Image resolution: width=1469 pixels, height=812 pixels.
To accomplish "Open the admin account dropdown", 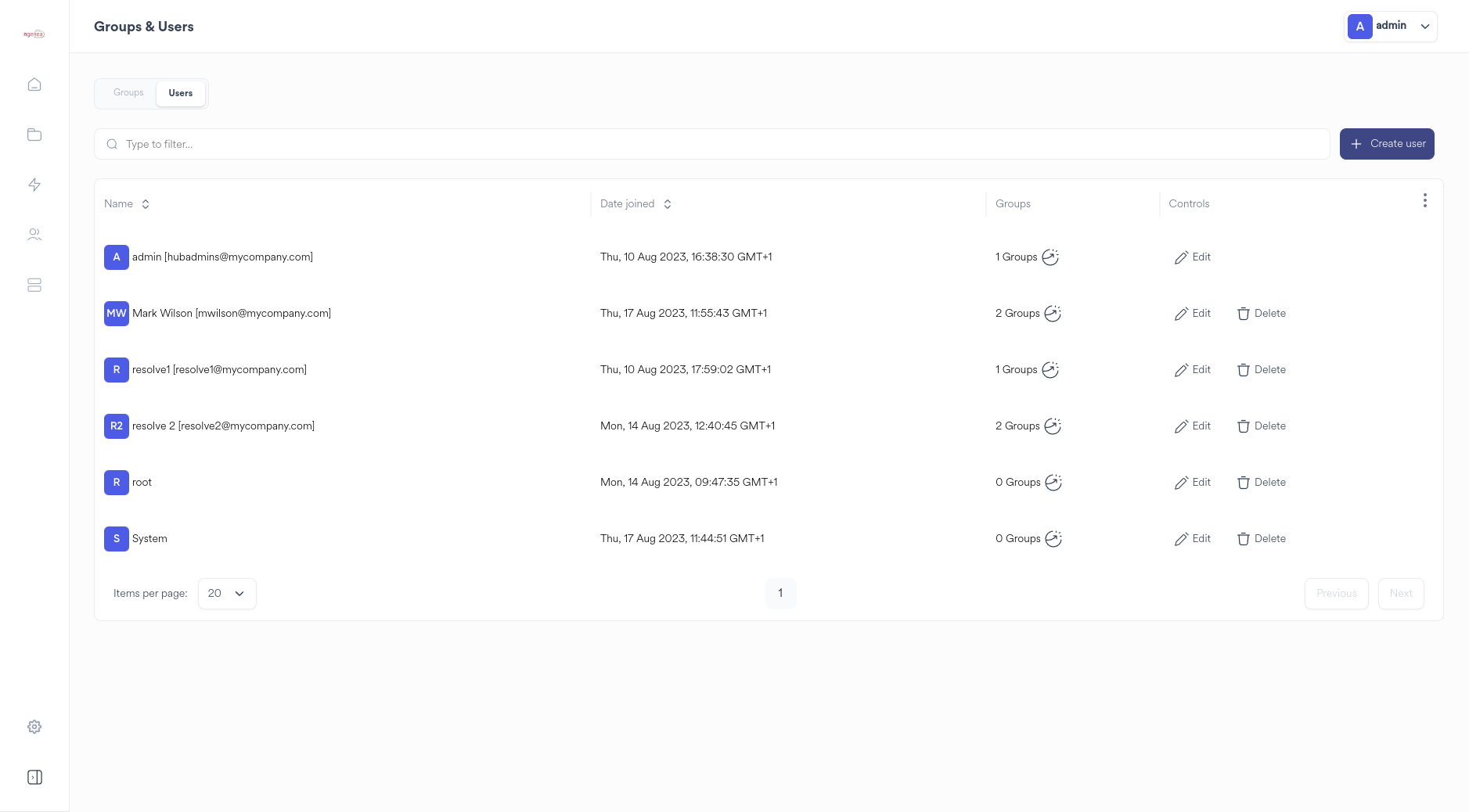I will tap(1391, 26).
